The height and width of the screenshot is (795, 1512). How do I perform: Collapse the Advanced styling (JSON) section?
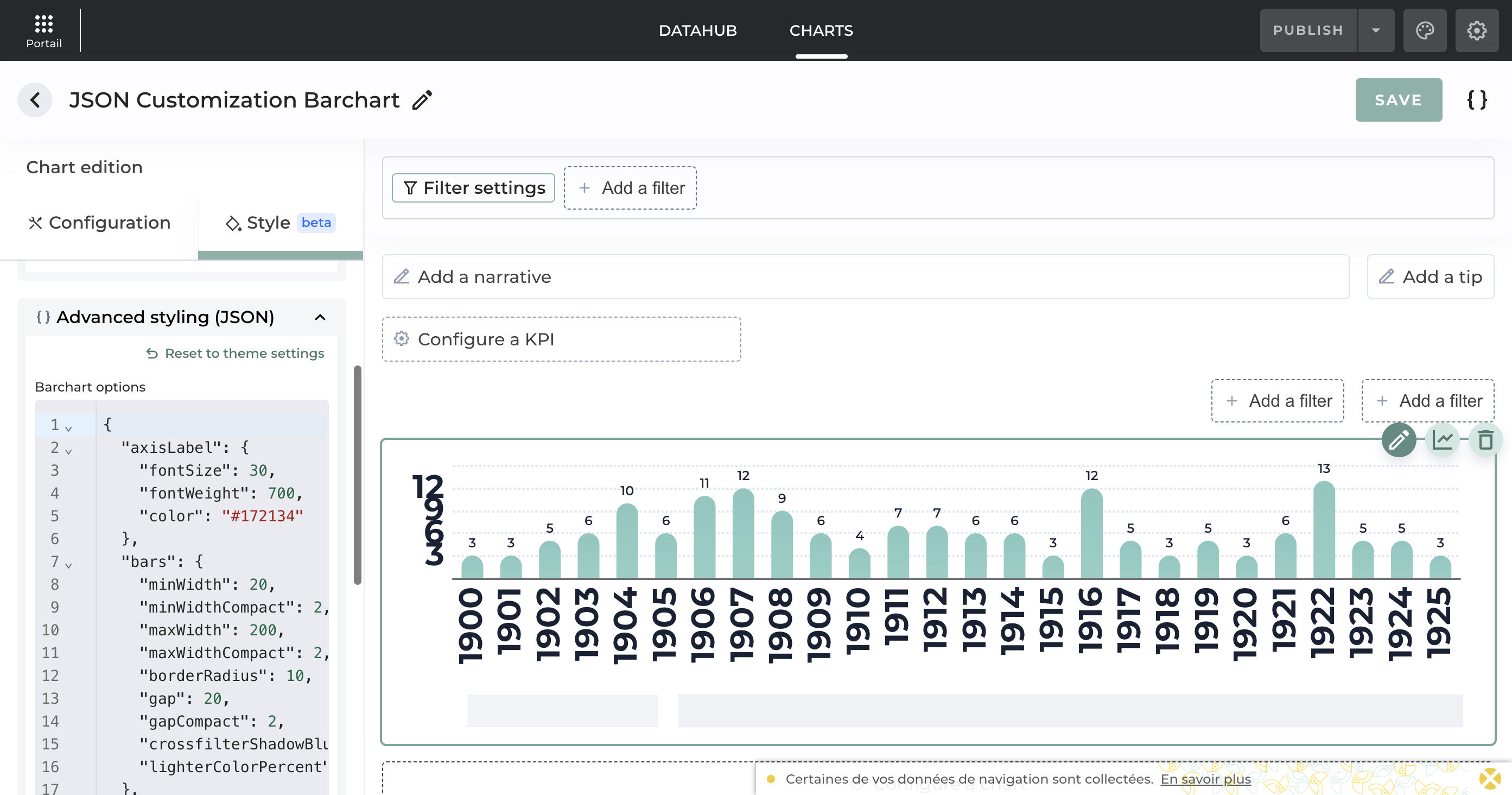click(x=321, y=317)
